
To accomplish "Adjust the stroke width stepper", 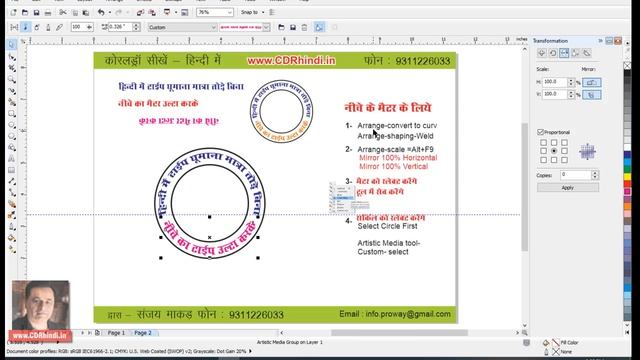I will 136,27.
